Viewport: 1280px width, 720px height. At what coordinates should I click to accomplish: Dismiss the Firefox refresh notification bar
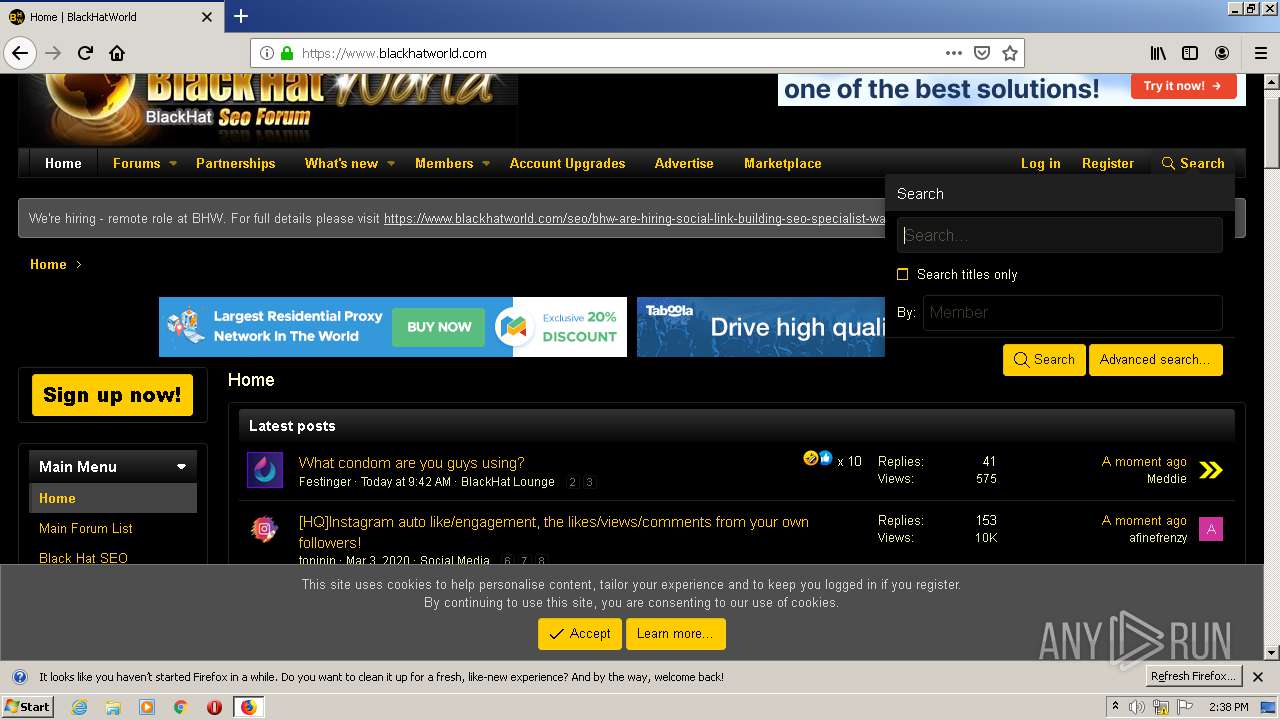tap(1258, 677)
